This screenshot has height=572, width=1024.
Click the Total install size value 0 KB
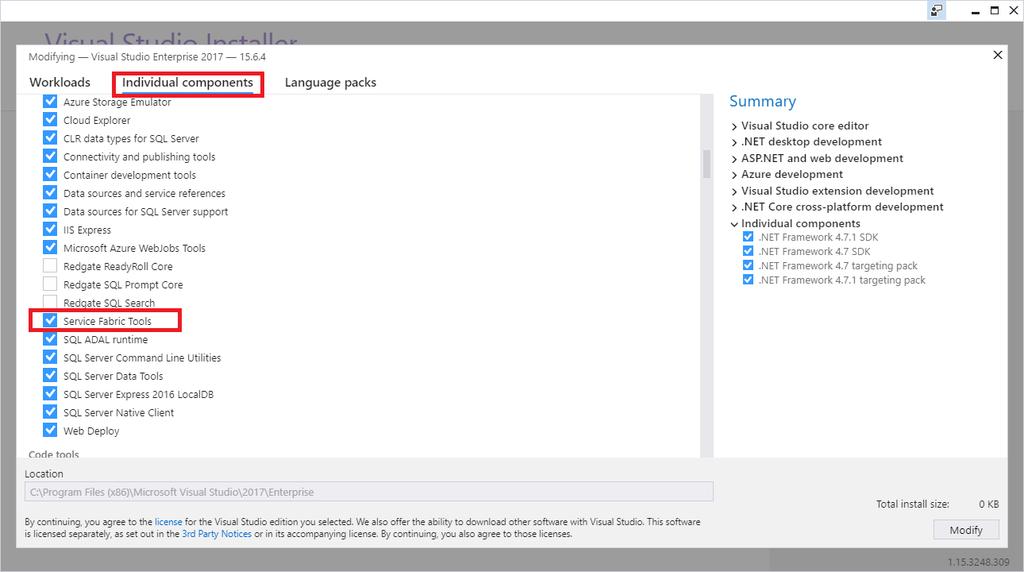coord(989,504)
